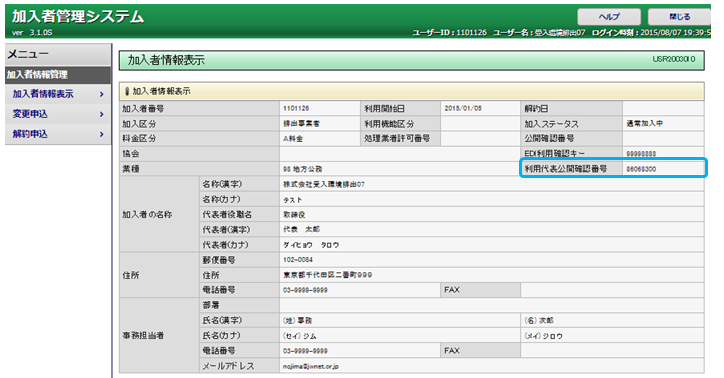Viewport: 724px width, 378px height.
Task: Click the chevron beside 加入者情報表示
Action: tap(102, 94)
